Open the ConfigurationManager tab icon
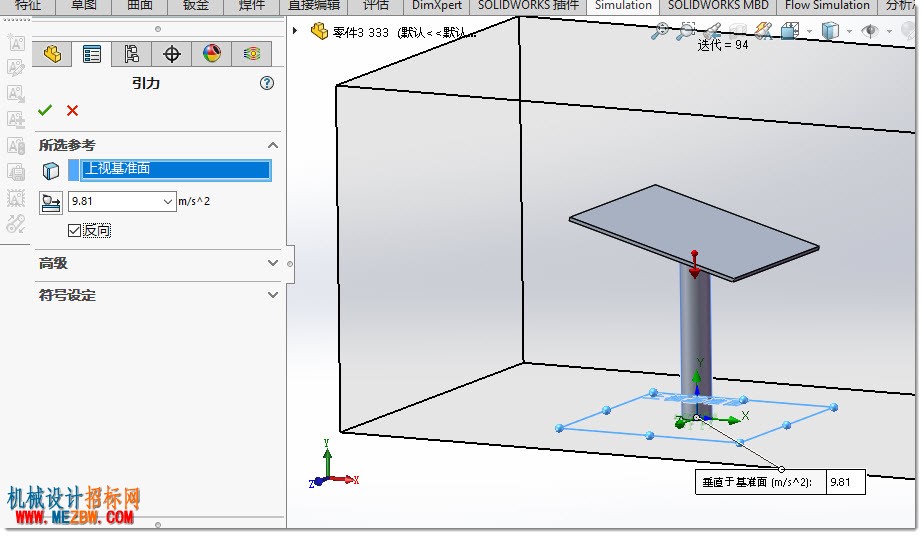This screenshot has height=536, width=923. point(132,54)
